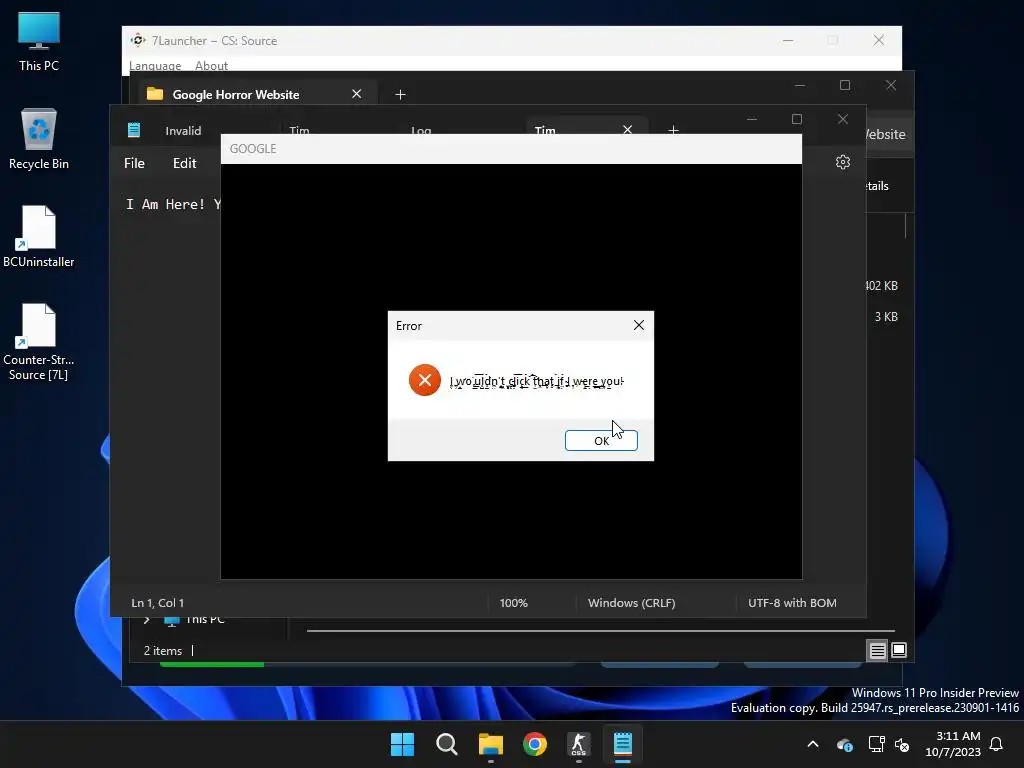Switch Explorer to large thumbnails view icon

[899, 650]
